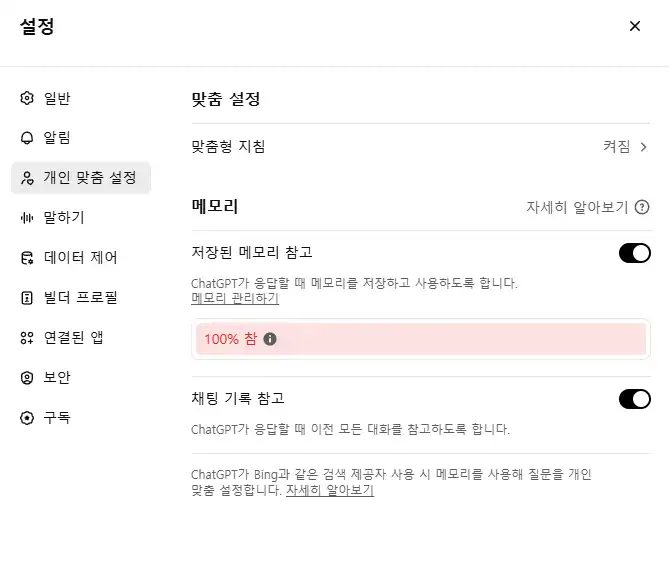Screen dimensions: 669x576
Task: Click the Data controls database icon
Action: (x=27, y=258)
